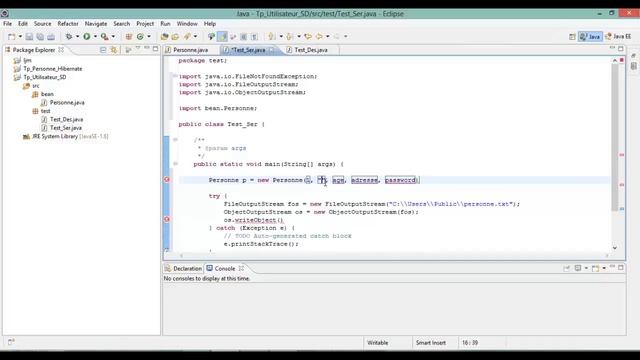
Task: Open the New Java Class dropdown arrow
Action: pyautogui.click(x=149, y=37)
